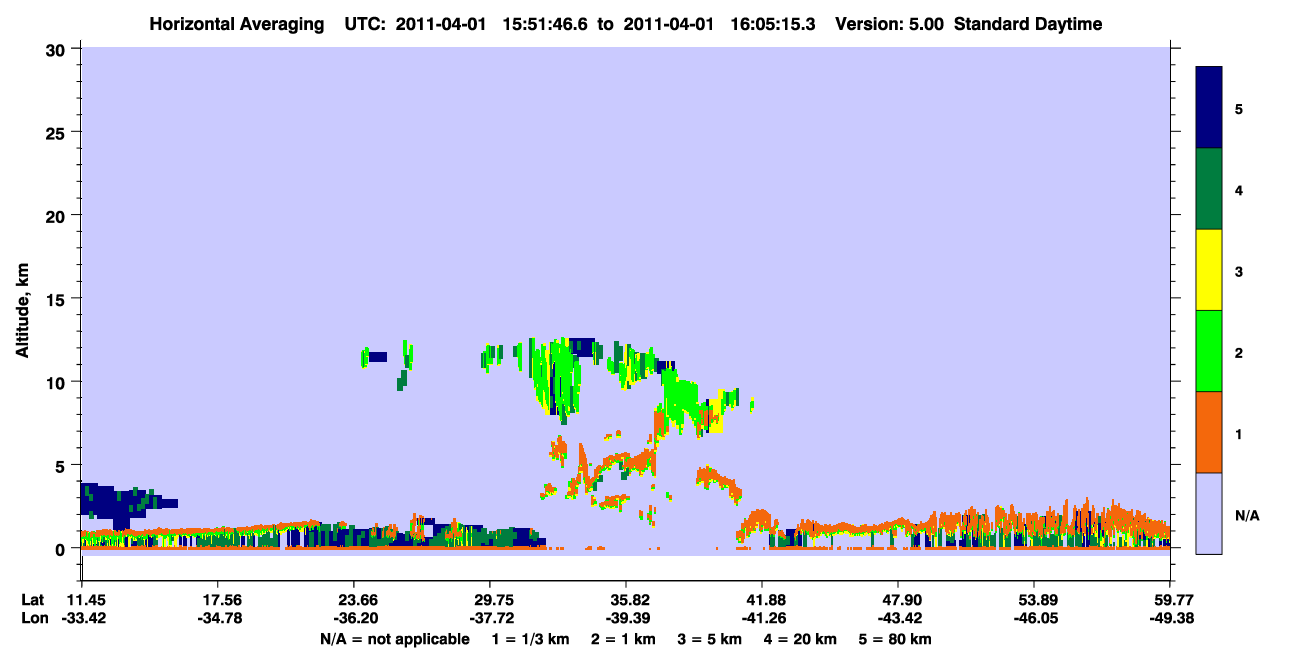1300x667 pixels.
Task: Click the yellow color bar segment for 3
Action: (x=1209, y=270)
